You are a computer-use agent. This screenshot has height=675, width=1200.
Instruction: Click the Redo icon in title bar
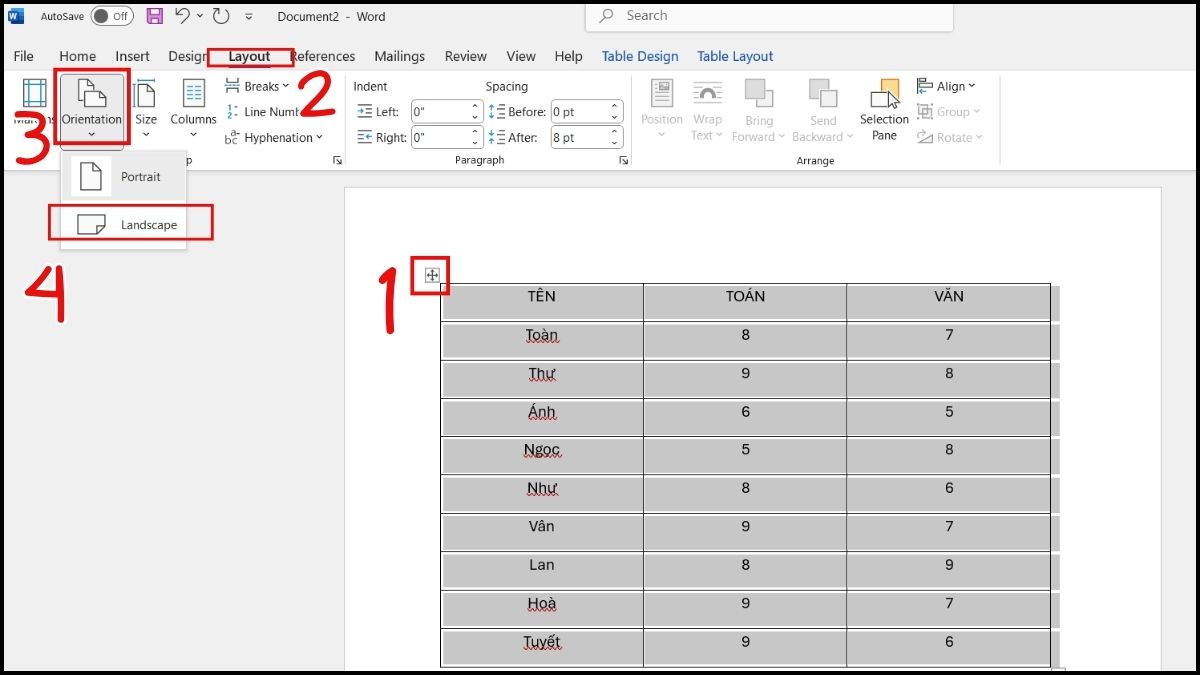[x=219, y=16]
